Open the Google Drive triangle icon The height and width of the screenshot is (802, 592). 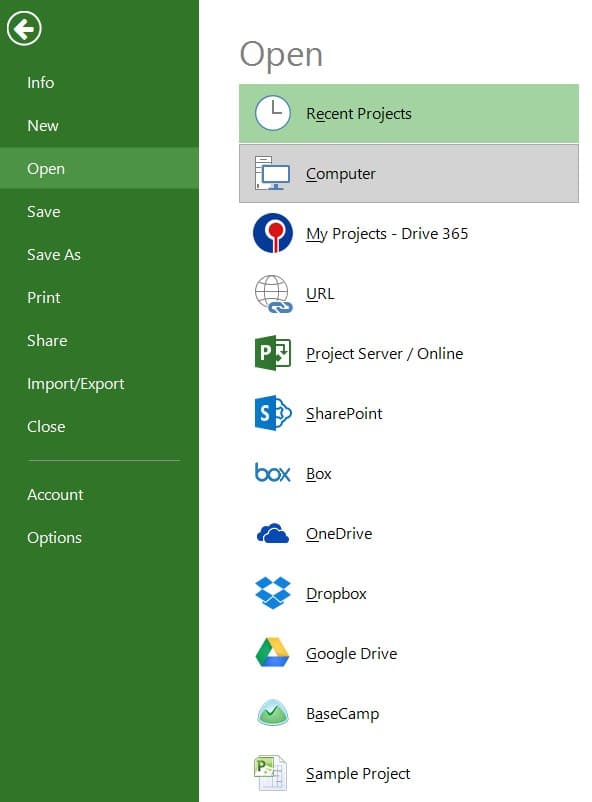click(x=272, y=653)
